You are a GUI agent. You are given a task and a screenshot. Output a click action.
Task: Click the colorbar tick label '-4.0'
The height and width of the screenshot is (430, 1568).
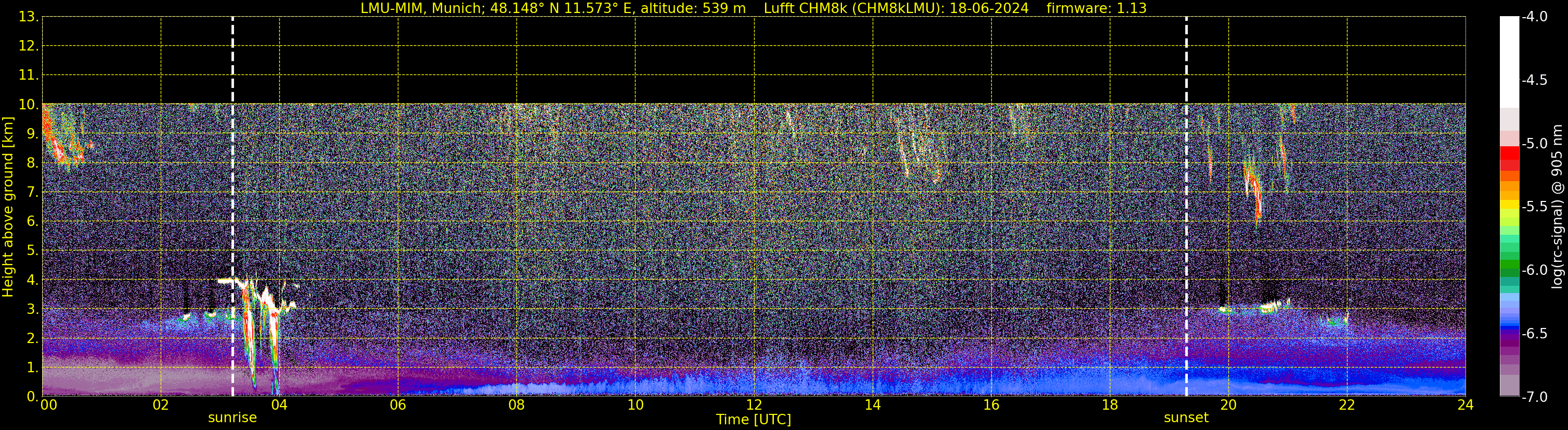(1535, 17)
